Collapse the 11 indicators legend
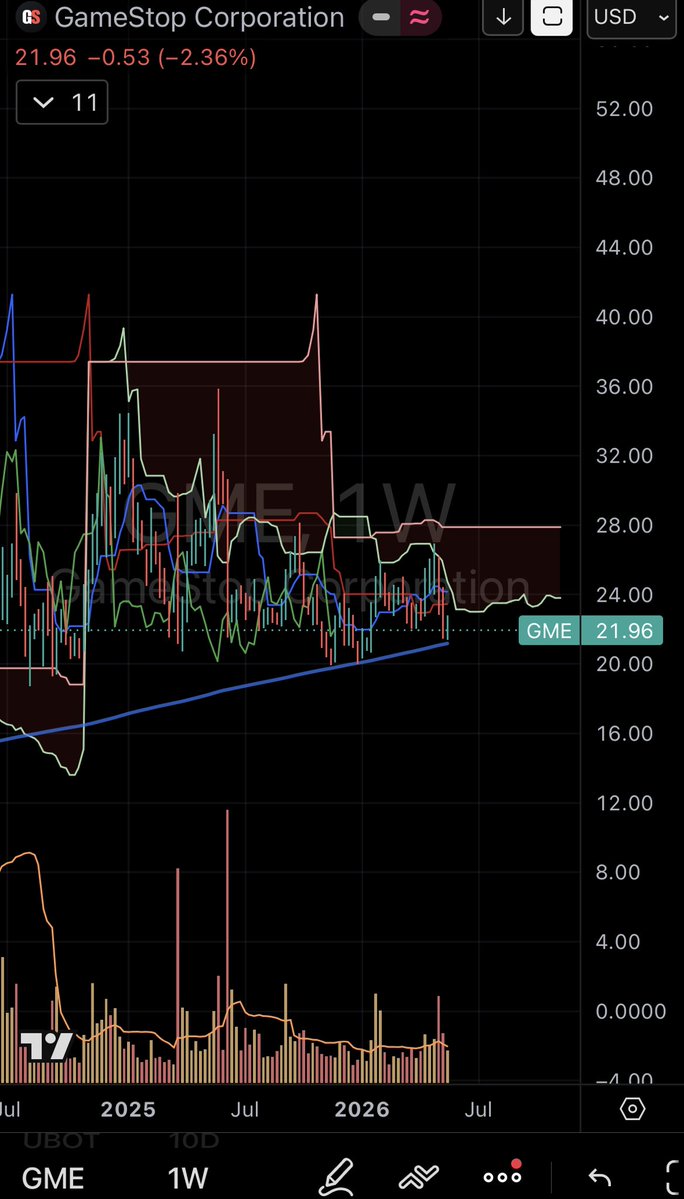The height and width of the screenshot is (1199, 684). click(x=62, y=102)
